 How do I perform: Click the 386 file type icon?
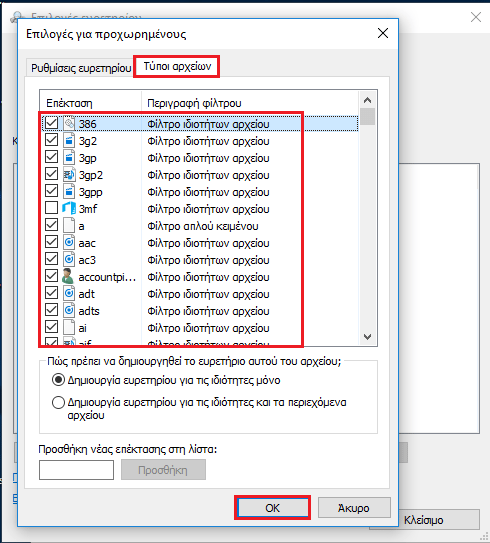point(69,124)
